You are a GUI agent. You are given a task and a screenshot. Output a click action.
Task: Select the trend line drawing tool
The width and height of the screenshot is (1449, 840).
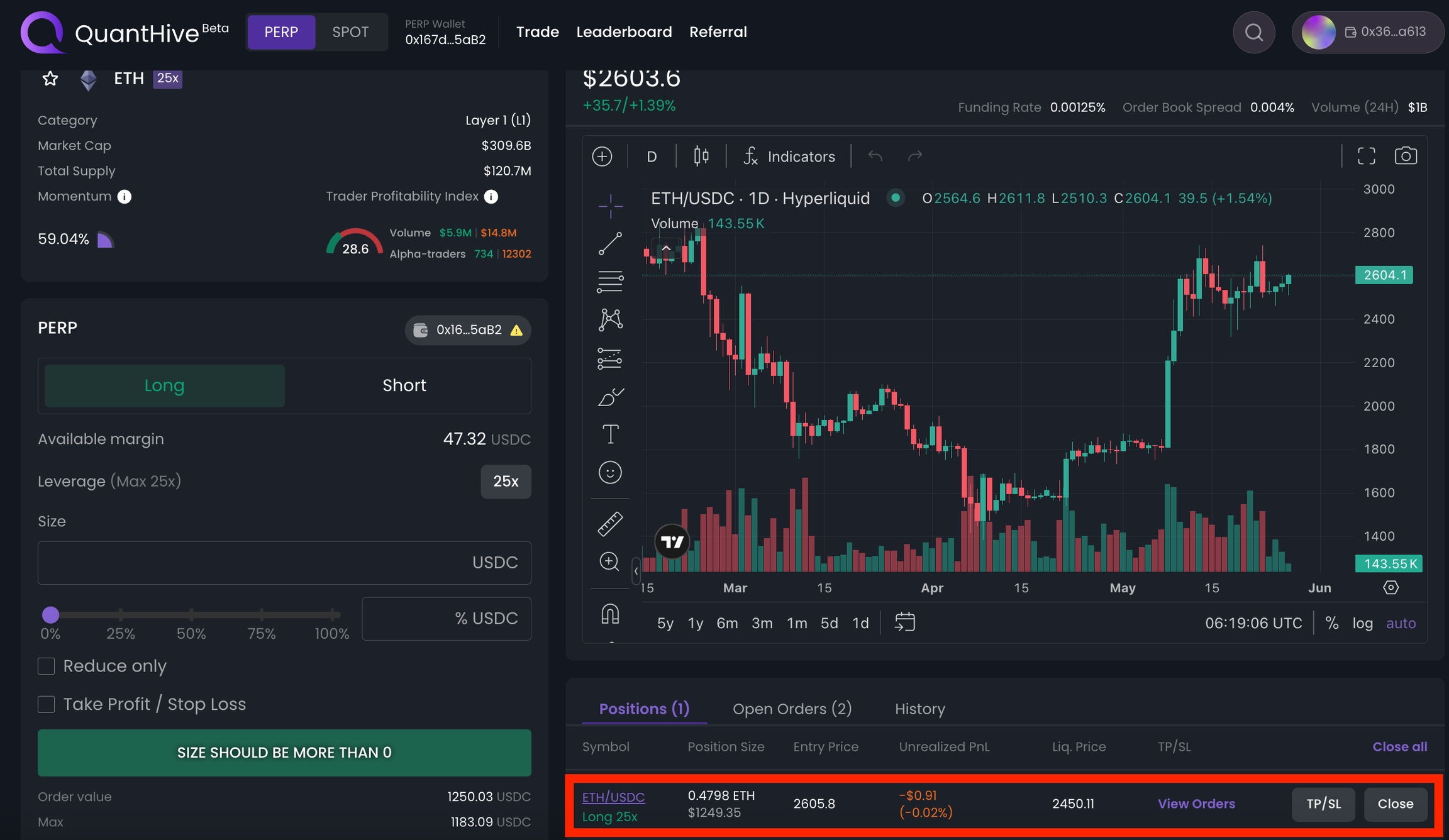[x=609, y=243]
